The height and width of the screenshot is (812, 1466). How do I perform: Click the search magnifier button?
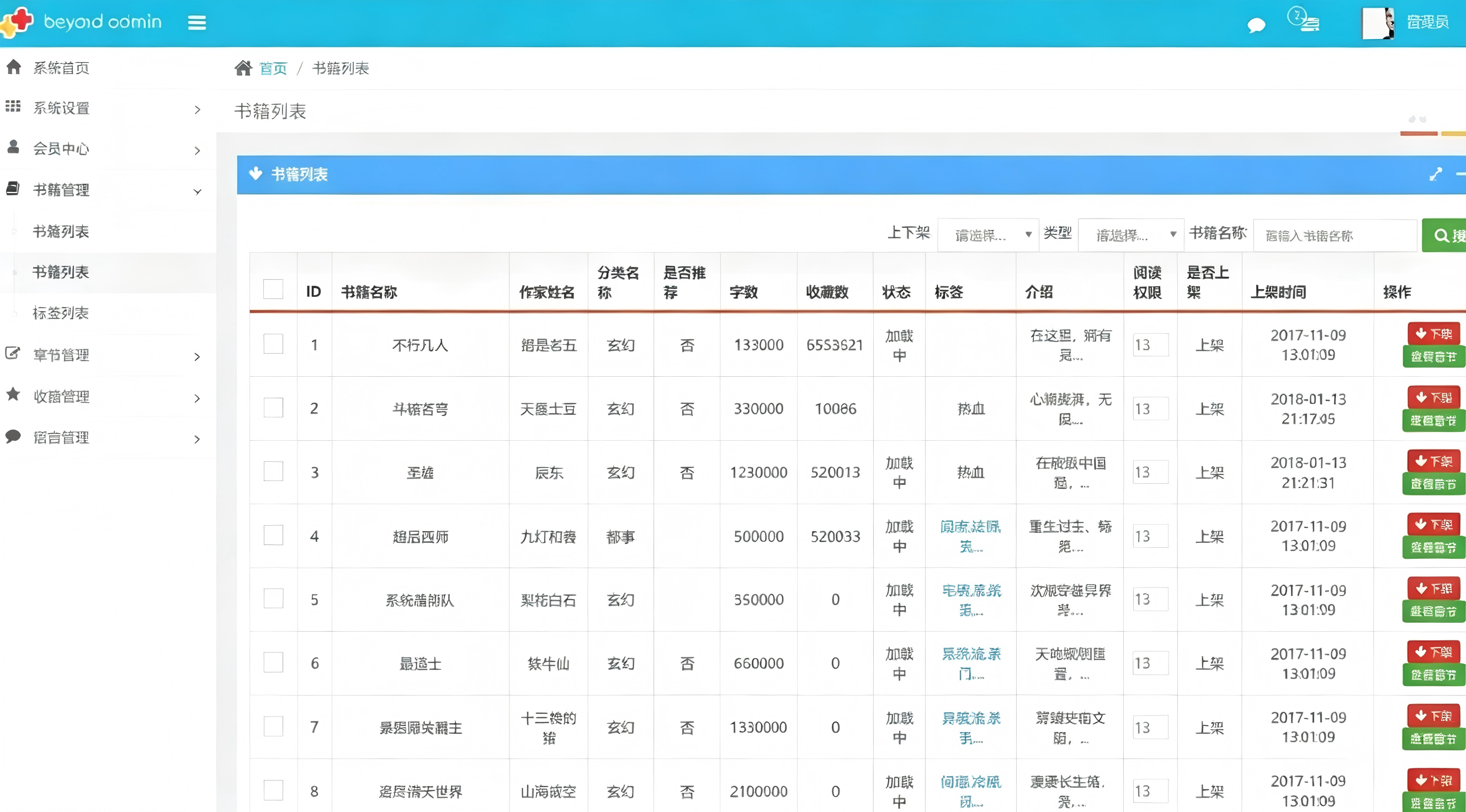(1444, 236)
